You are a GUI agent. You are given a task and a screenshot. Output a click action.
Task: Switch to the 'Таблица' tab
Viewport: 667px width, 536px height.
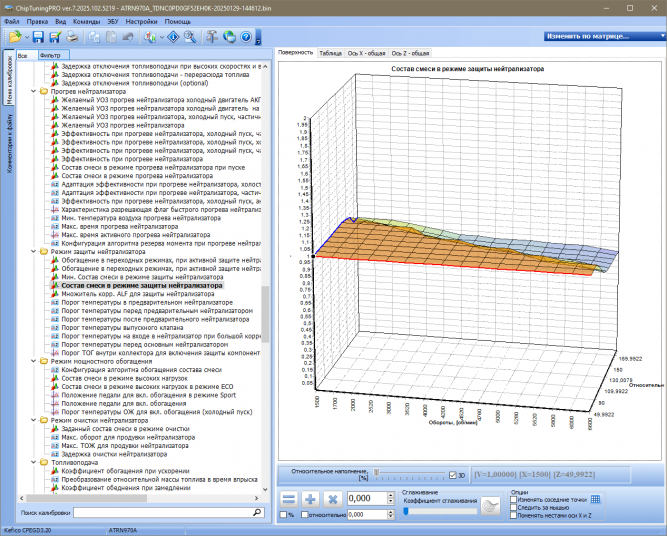(x=331, y=53)
